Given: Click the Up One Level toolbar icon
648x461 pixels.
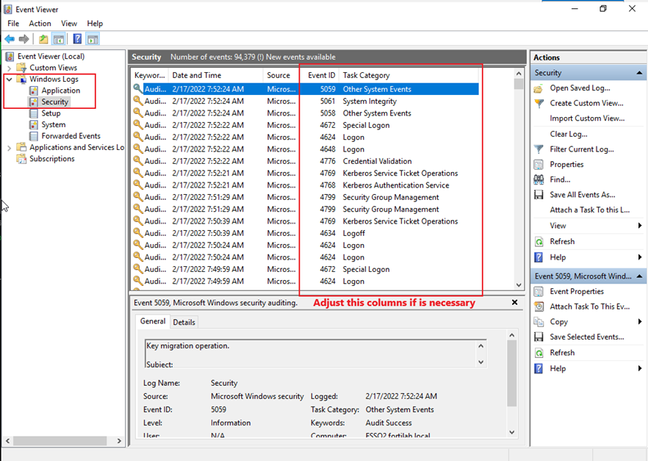Looking at the screenshot, I should coord(45,38).
